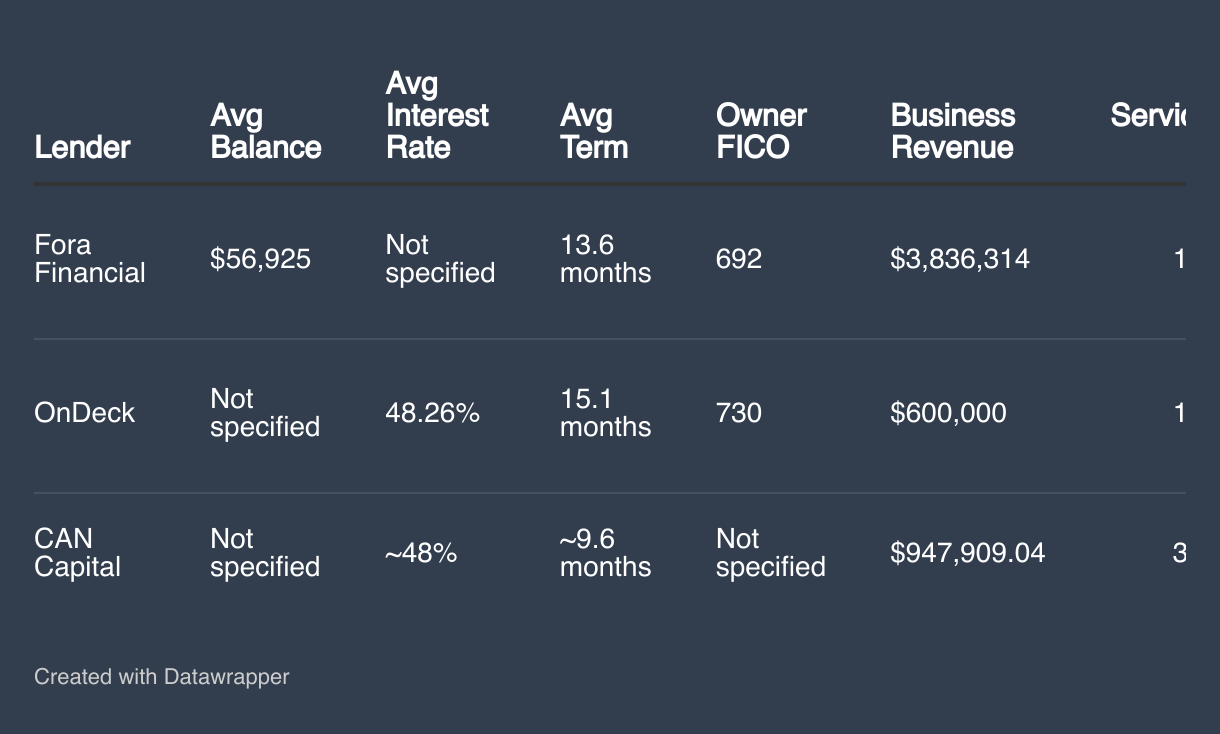Select the Fora Financial lender cell
Viewport: 1220px width, 734px height.
point(89,259)
